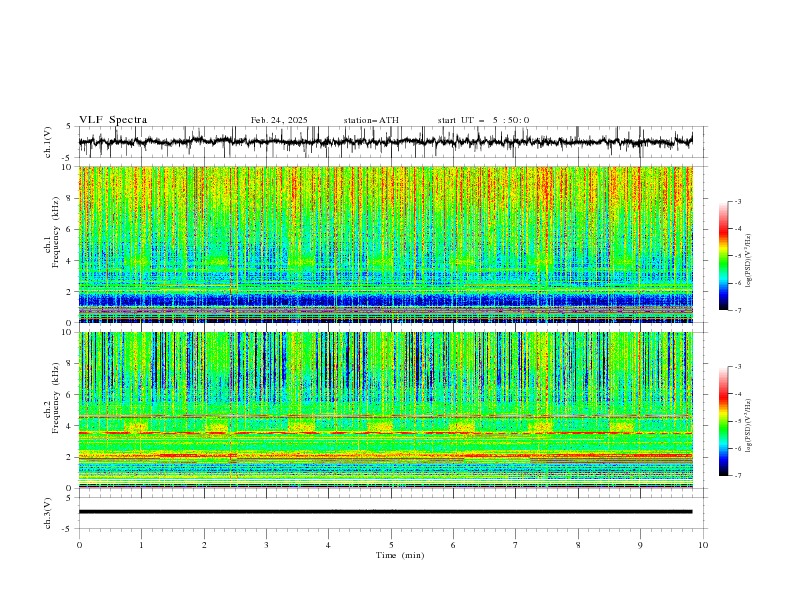Click the 'ch.3(V)' axis label
The image size is (792, 612).
(48, 513)
